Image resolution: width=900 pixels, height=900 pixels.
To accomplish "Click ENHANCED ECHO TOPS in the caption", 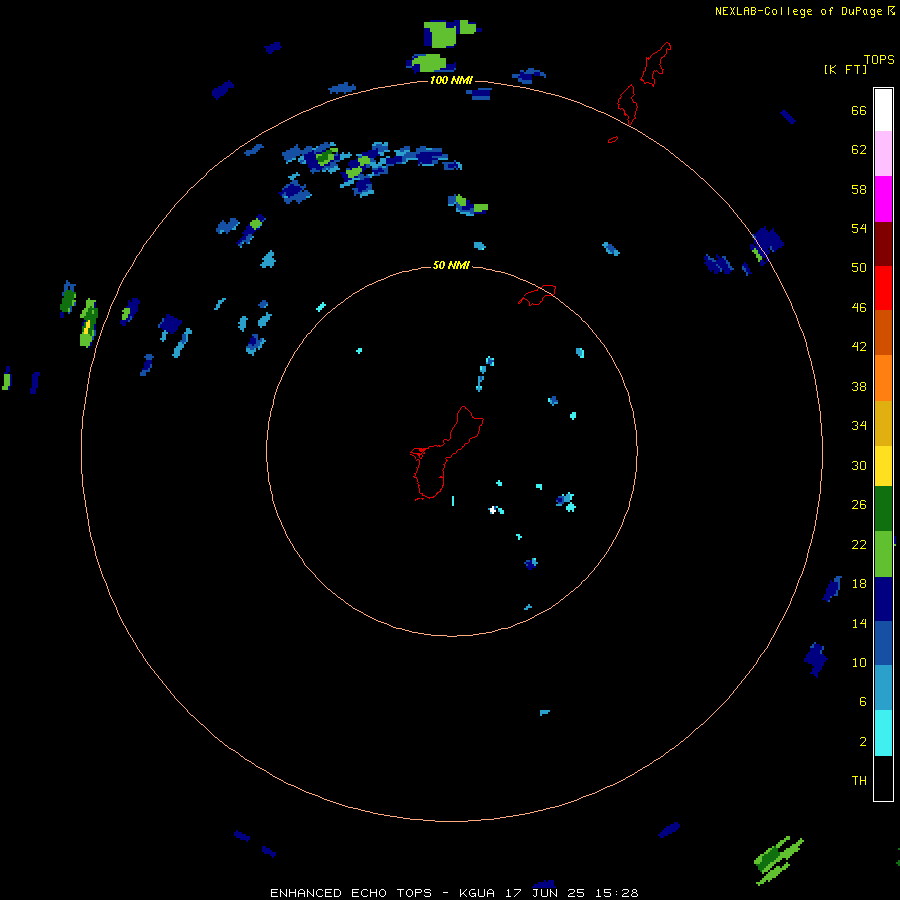I will coord(350,893).
